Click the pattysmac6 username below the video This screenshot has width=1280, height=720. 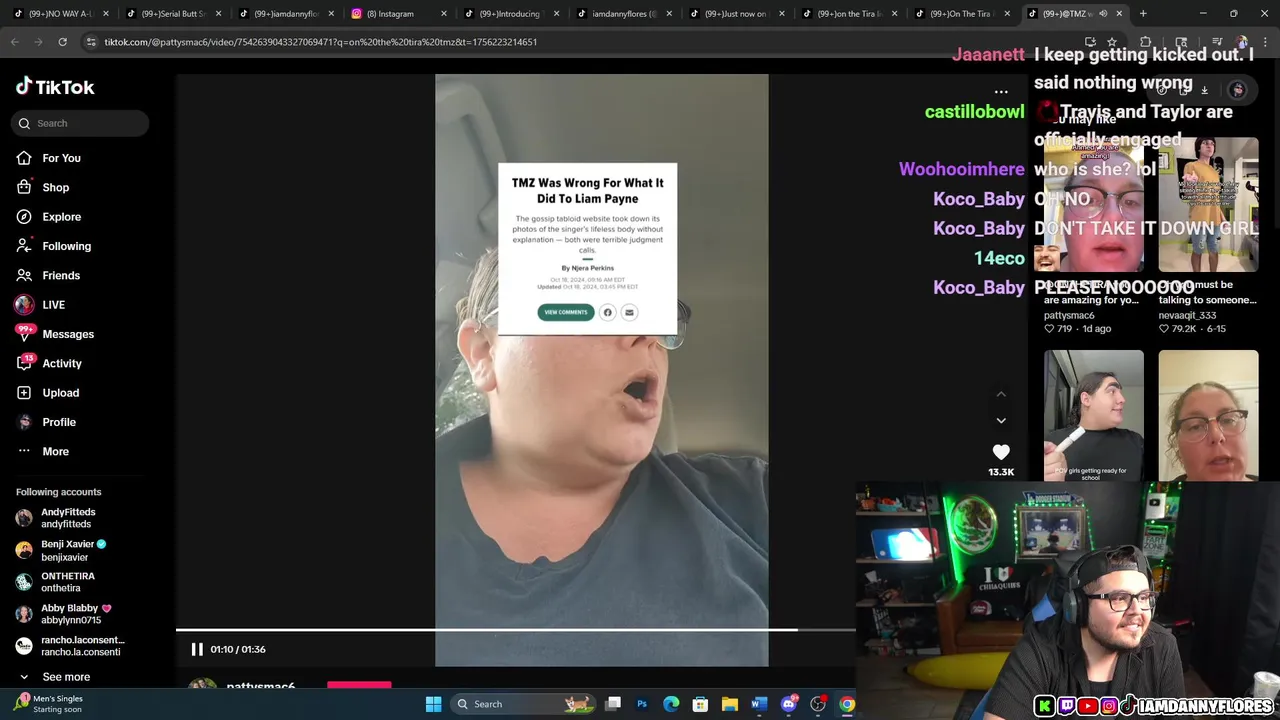[260, 687]
